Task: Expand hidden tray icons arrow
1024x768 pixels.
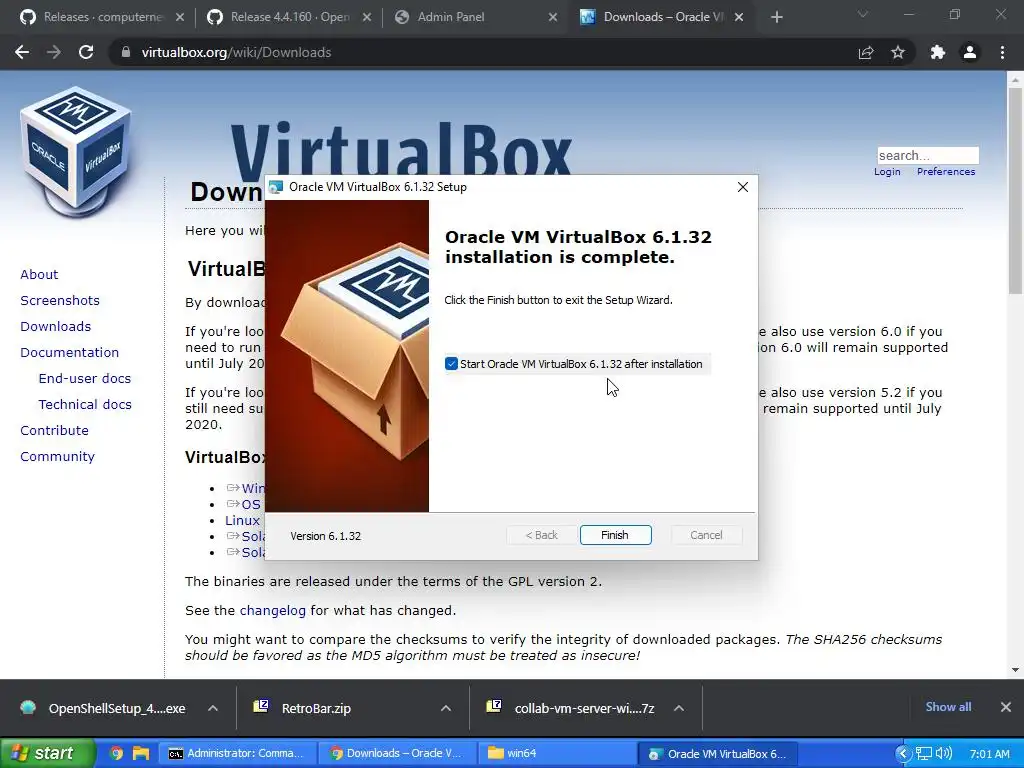Action: coord(903,754)
